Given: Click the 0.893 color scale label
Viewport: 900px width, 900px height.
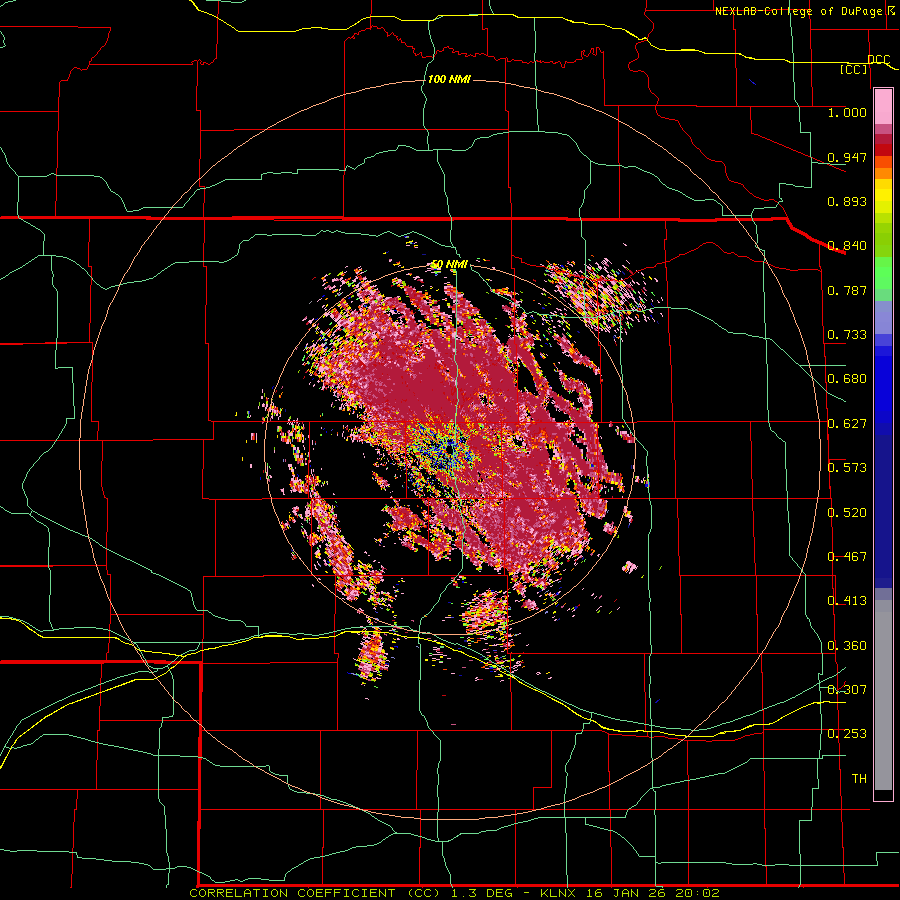Looking at the screenshot, I should click(847, 201).
